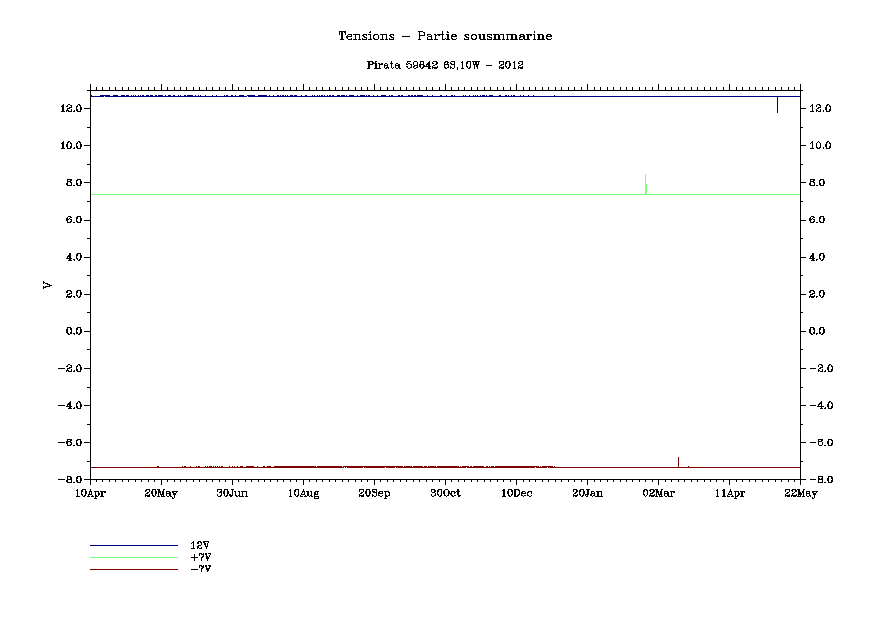This screenshot has width=891, height=630.
Task: Click the 4.0 tick on left axis
Action: click(x=73, y=257)
